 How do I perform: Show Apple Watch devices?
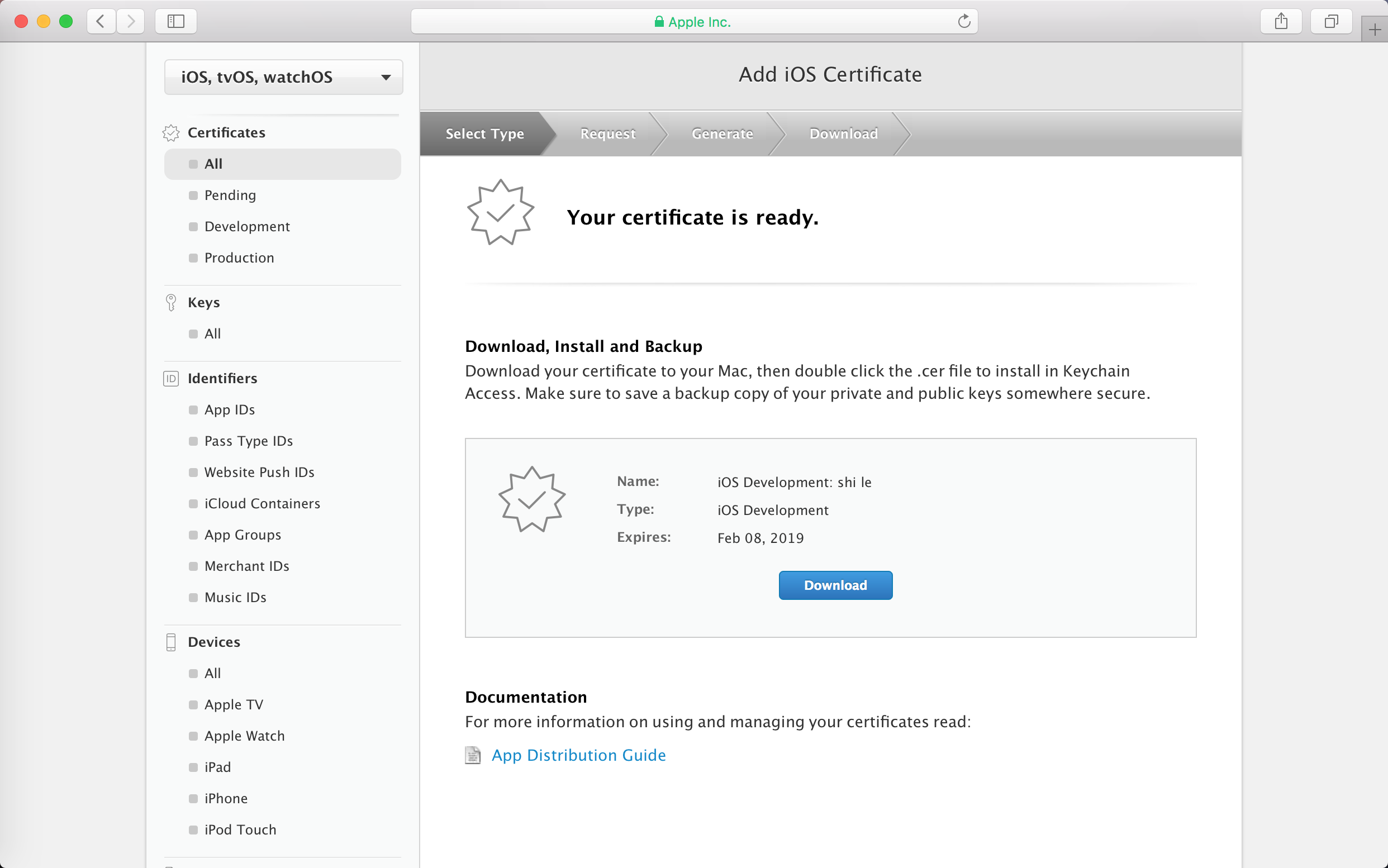245,736
